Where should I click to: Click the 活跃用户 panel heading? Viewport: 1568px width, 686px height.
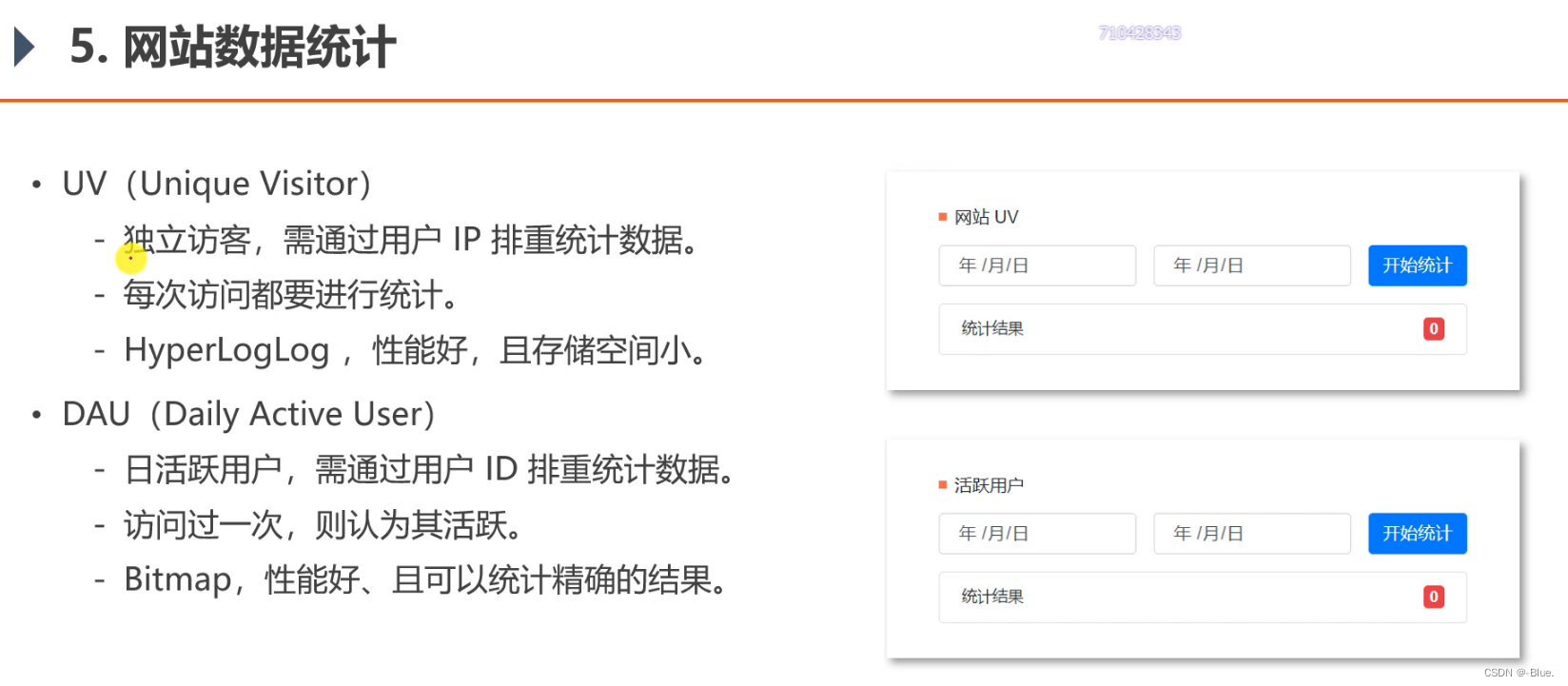989,485
